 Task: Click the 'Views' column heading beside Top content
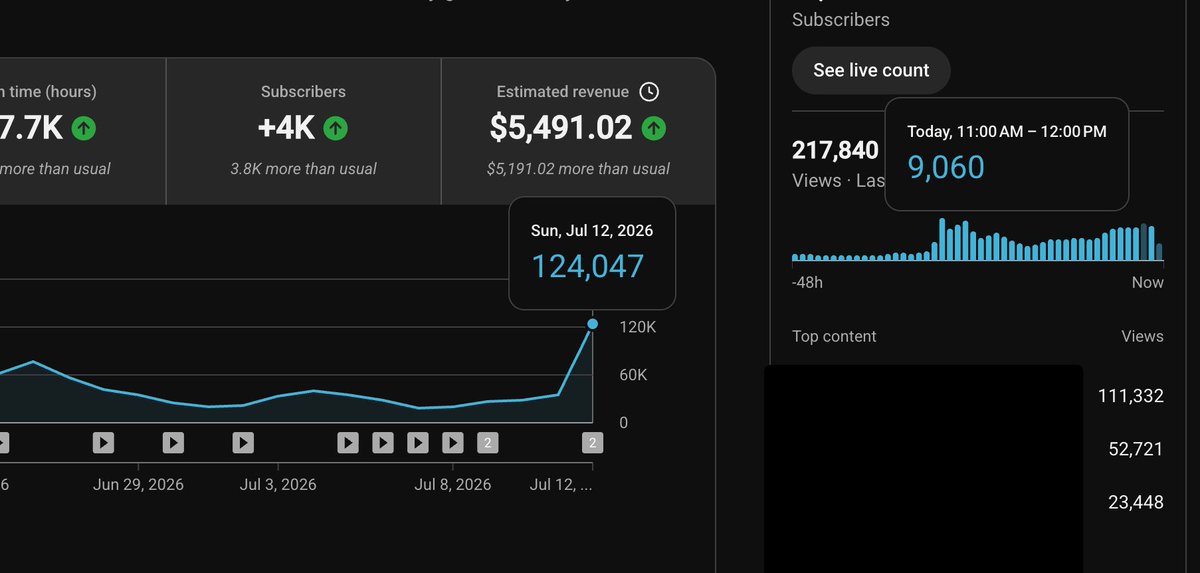tap(1143, 337)
